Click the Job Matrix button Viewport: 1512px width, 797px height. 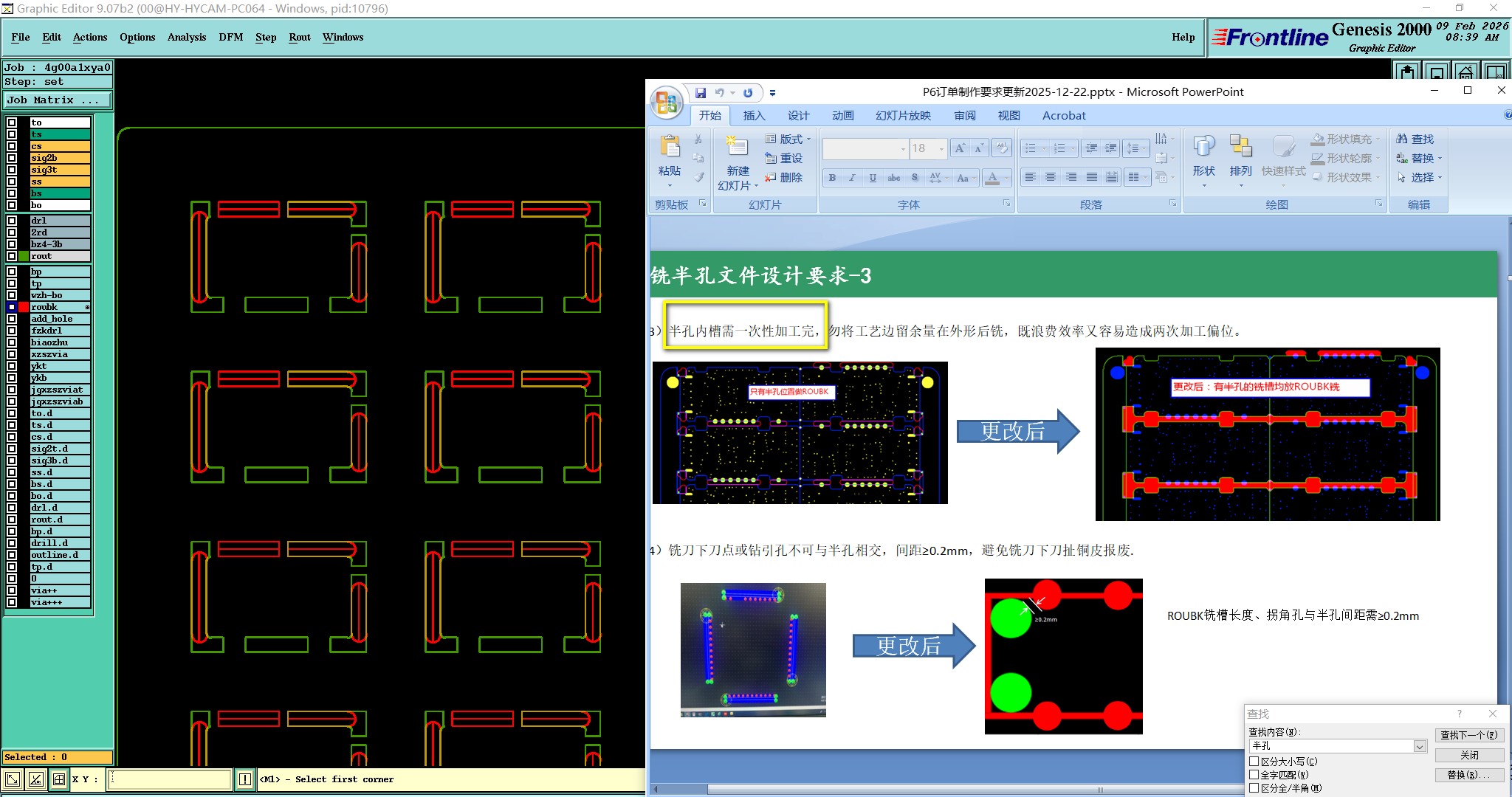[x=58, y=100]
